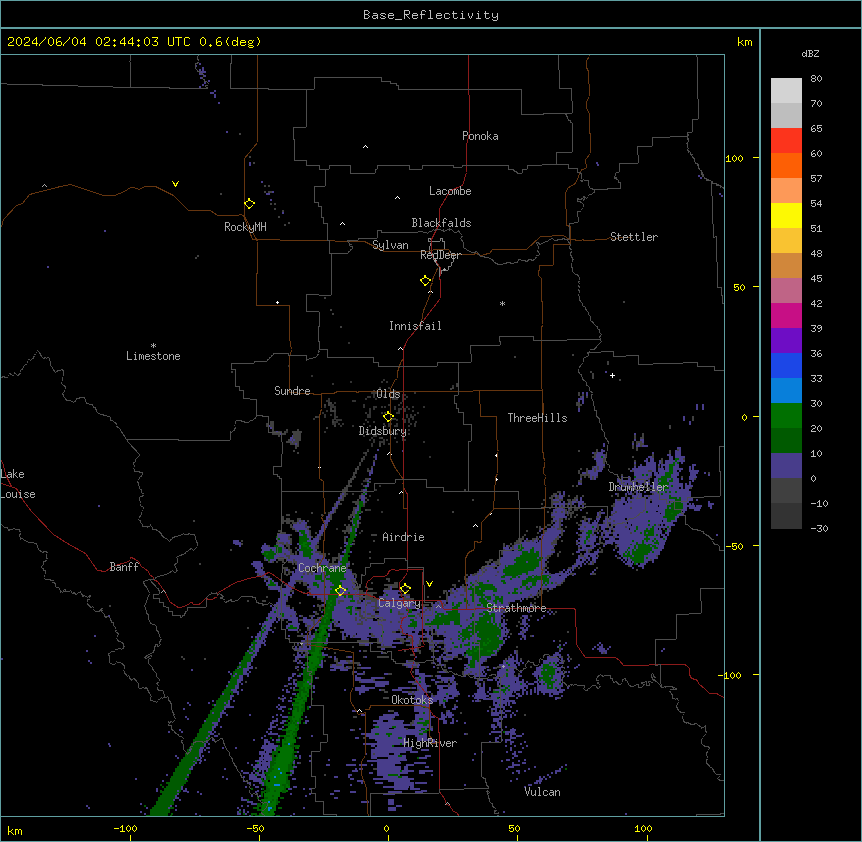Click the -30 value on the dBZ legend
The width and height of the screenshot is (862, 842).
[x=819, y=528]
